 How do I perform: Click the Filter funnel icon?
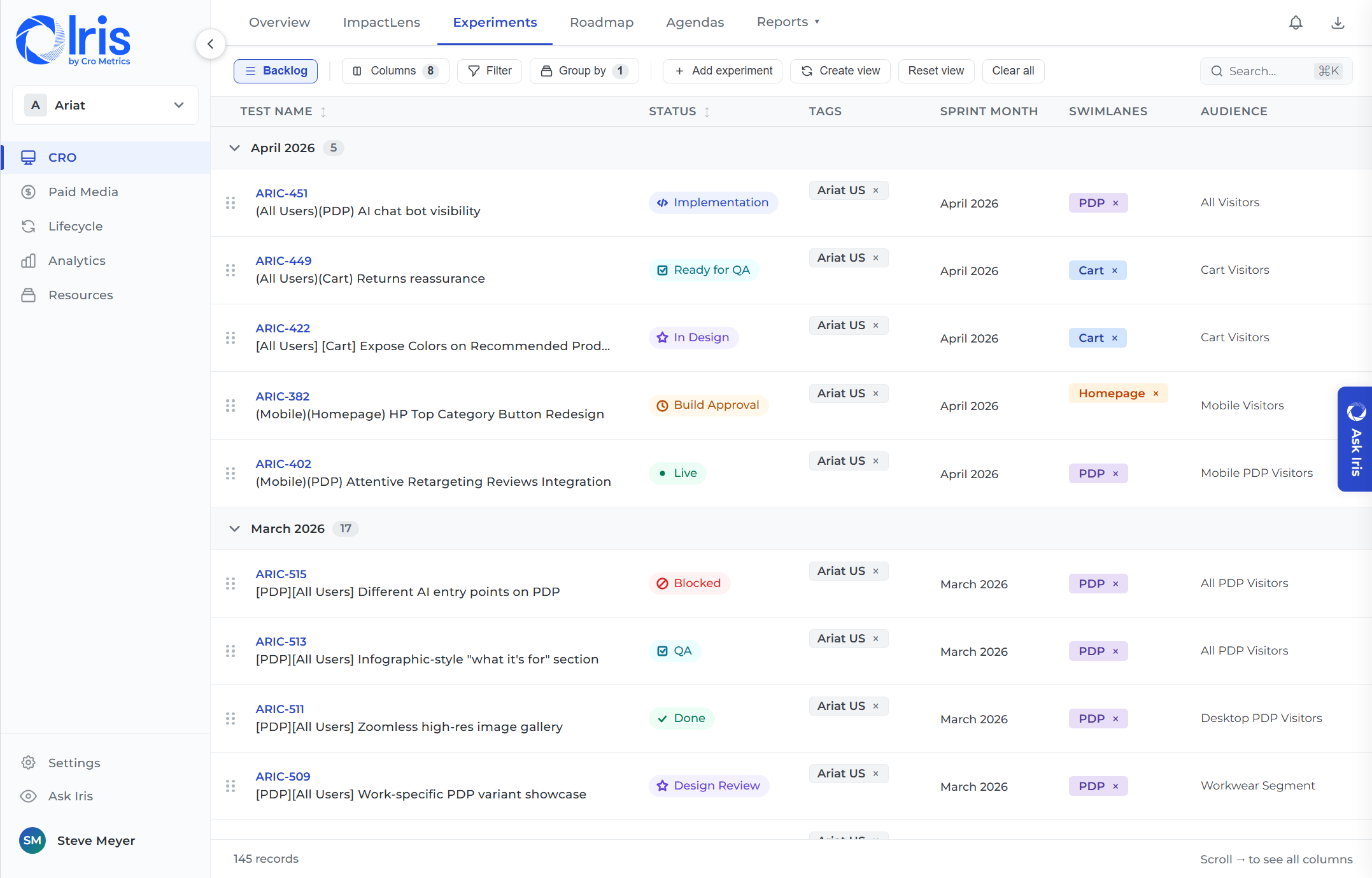pyautogui.click(x=474, y=71)
